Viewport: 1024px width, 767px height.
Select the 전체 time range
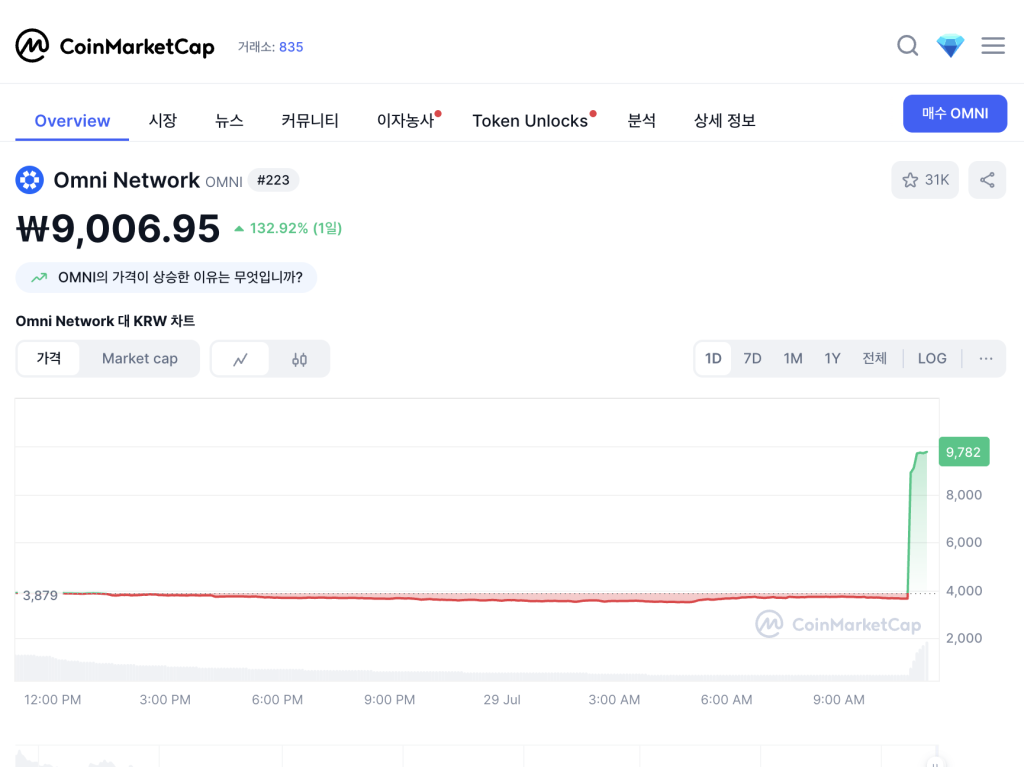pyautogui.click(x=874, y=358)
